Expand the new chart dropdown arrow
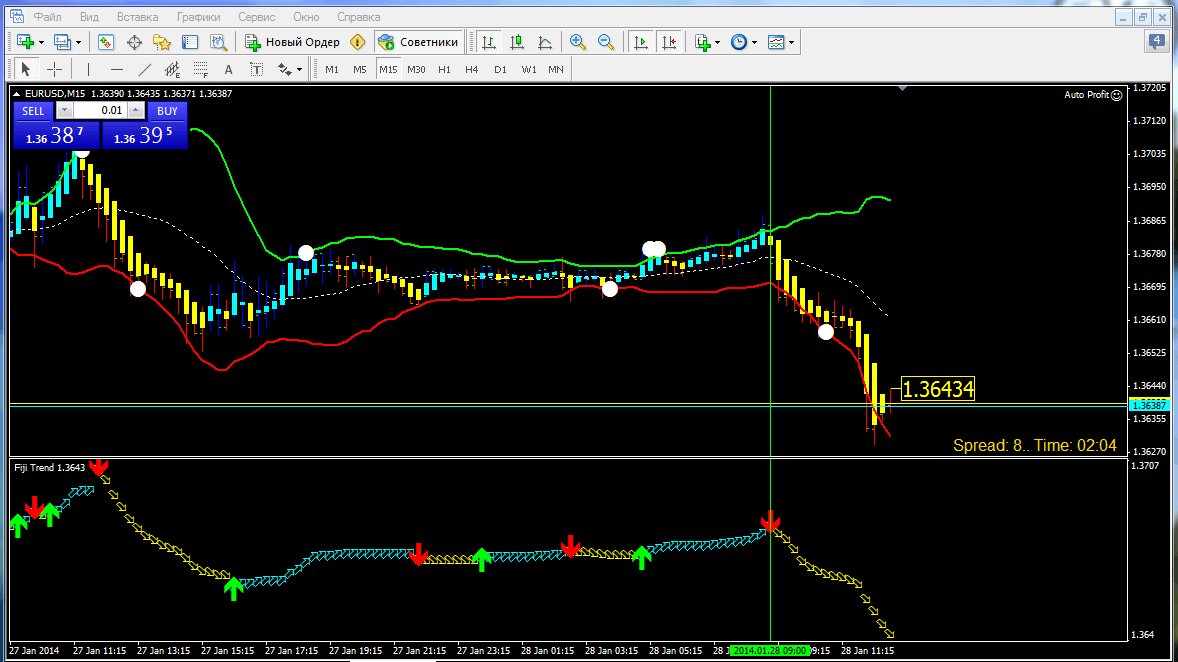This screenshot has width=1178, height=662. (x=41, y=42)
